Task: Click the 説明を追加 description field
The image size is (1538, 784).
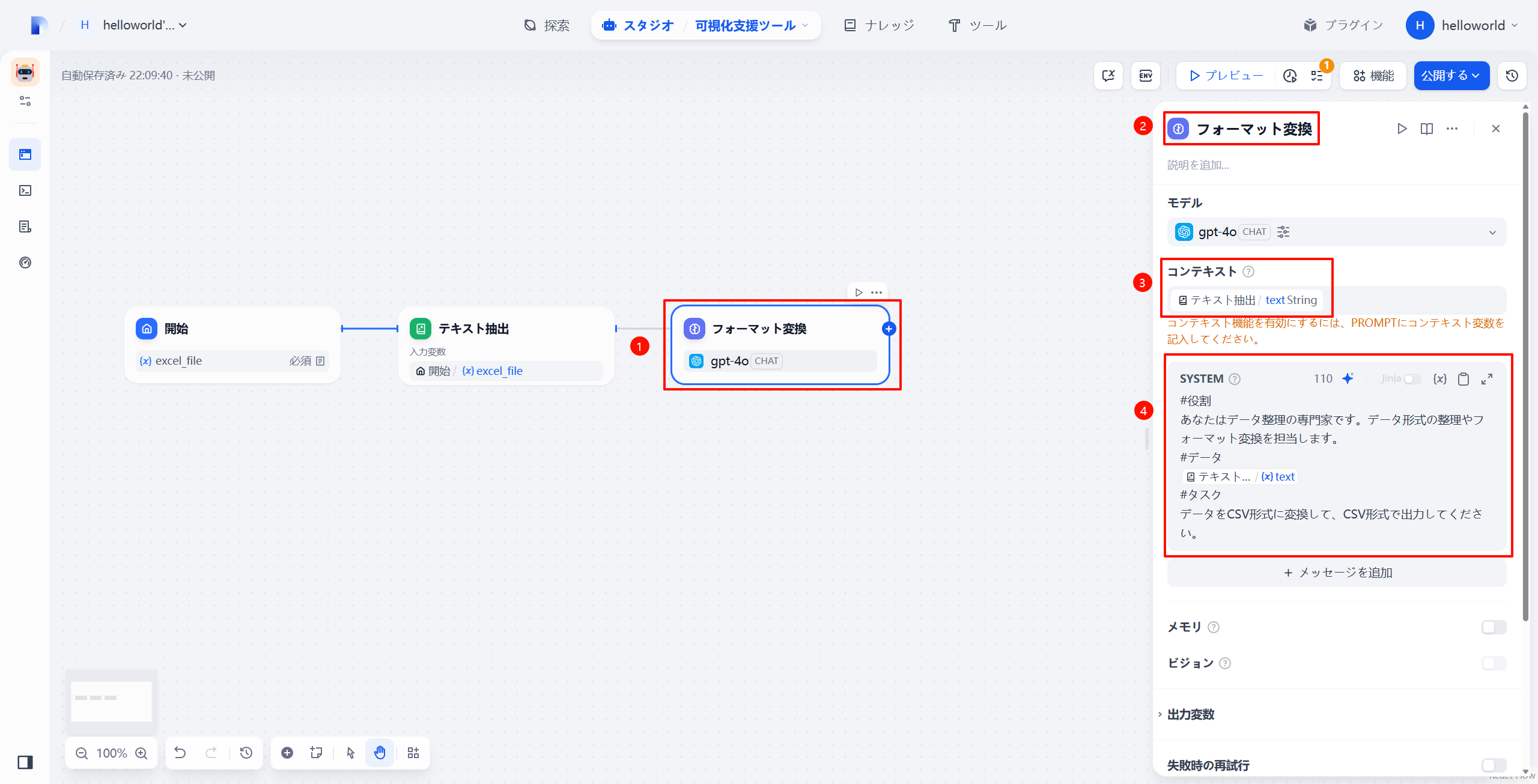Action: coord(1198,165)
